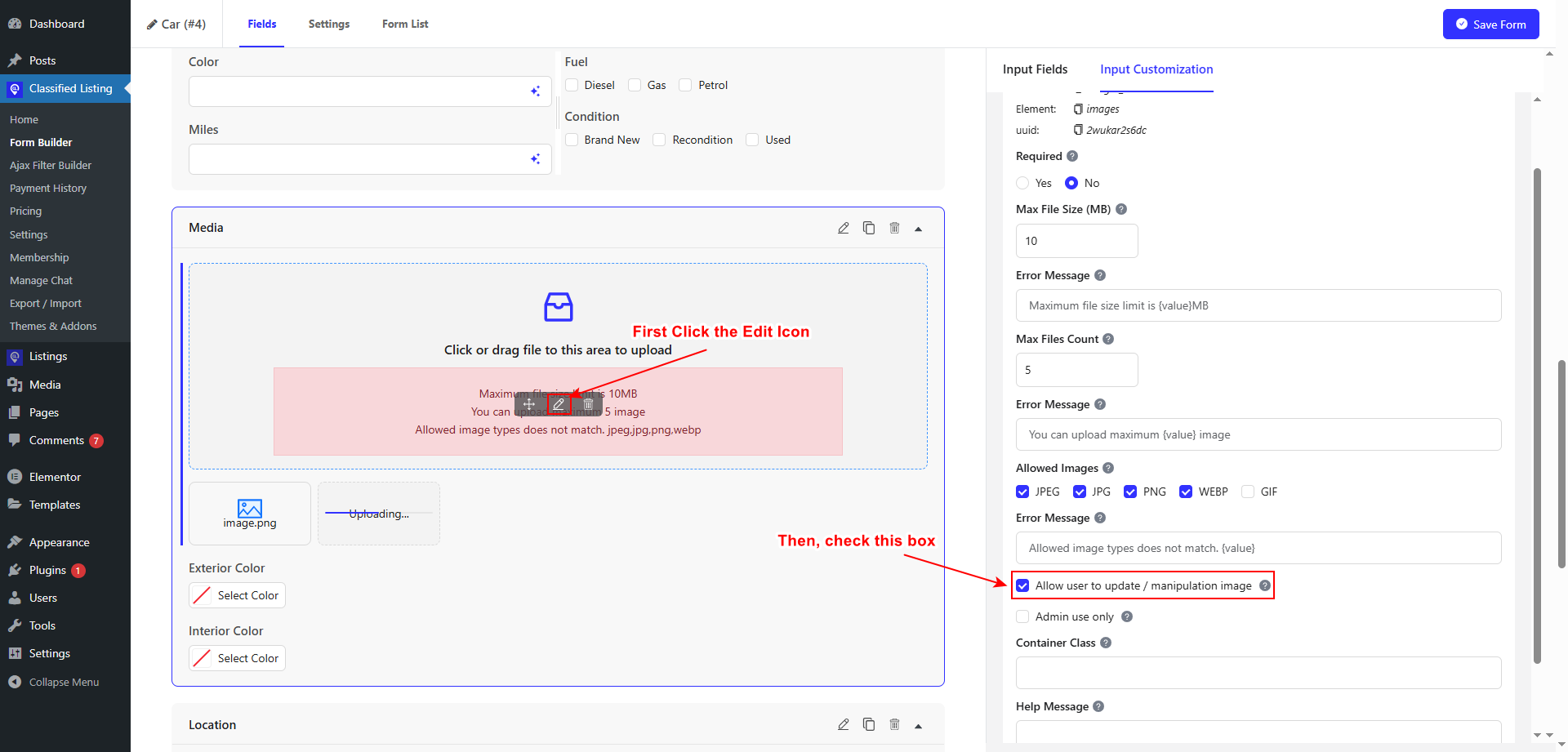
Task: Show help for Container Class
Action: [x=1106, y=643]
